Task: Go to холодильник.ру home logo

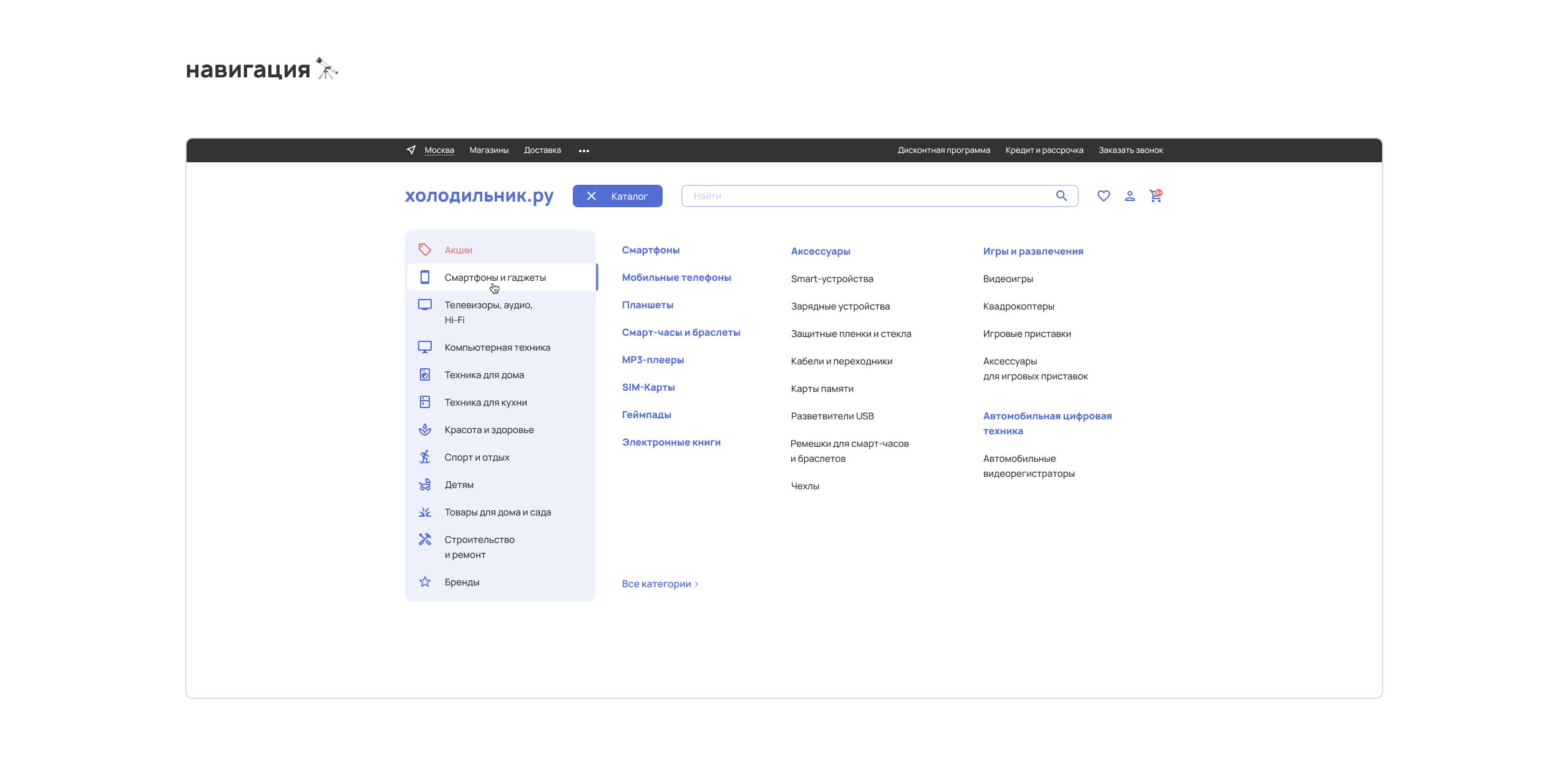Action: point(479,196)
